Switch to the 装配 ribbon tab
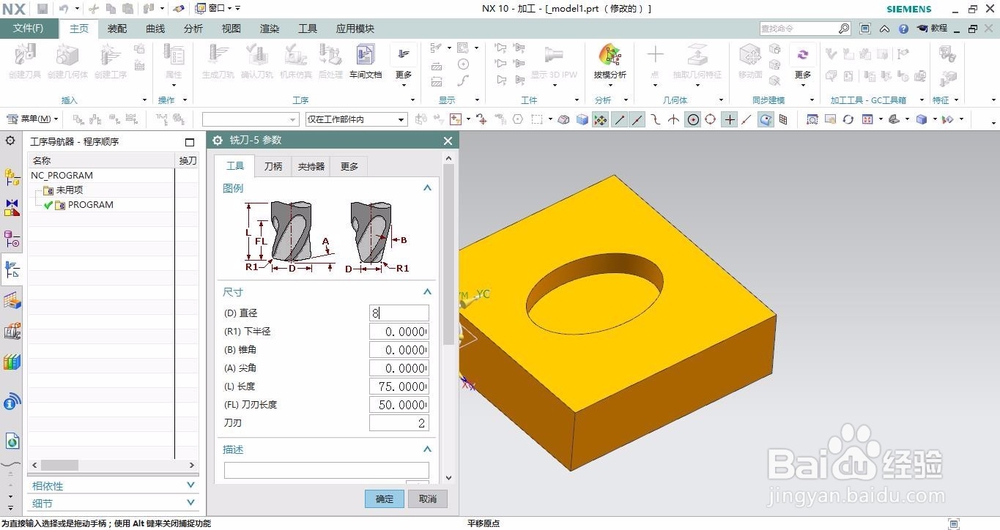This screenshot has height=530, width=1000. pyautogui.click(x=117, y=29)
